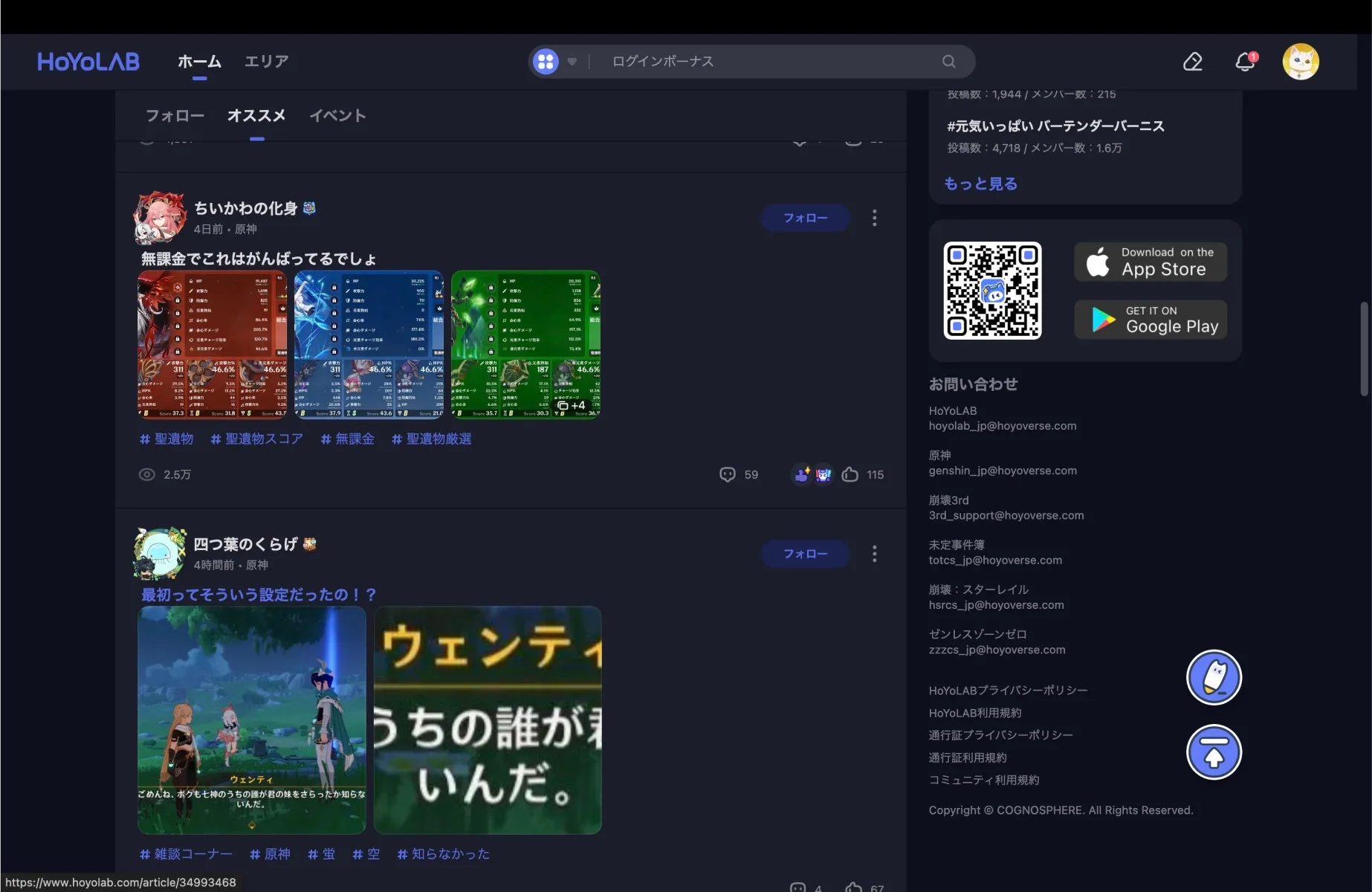This screenshot has width=1372, height=892.
Task: Toggle like on the 聖遺物 post
Action: 851,474
